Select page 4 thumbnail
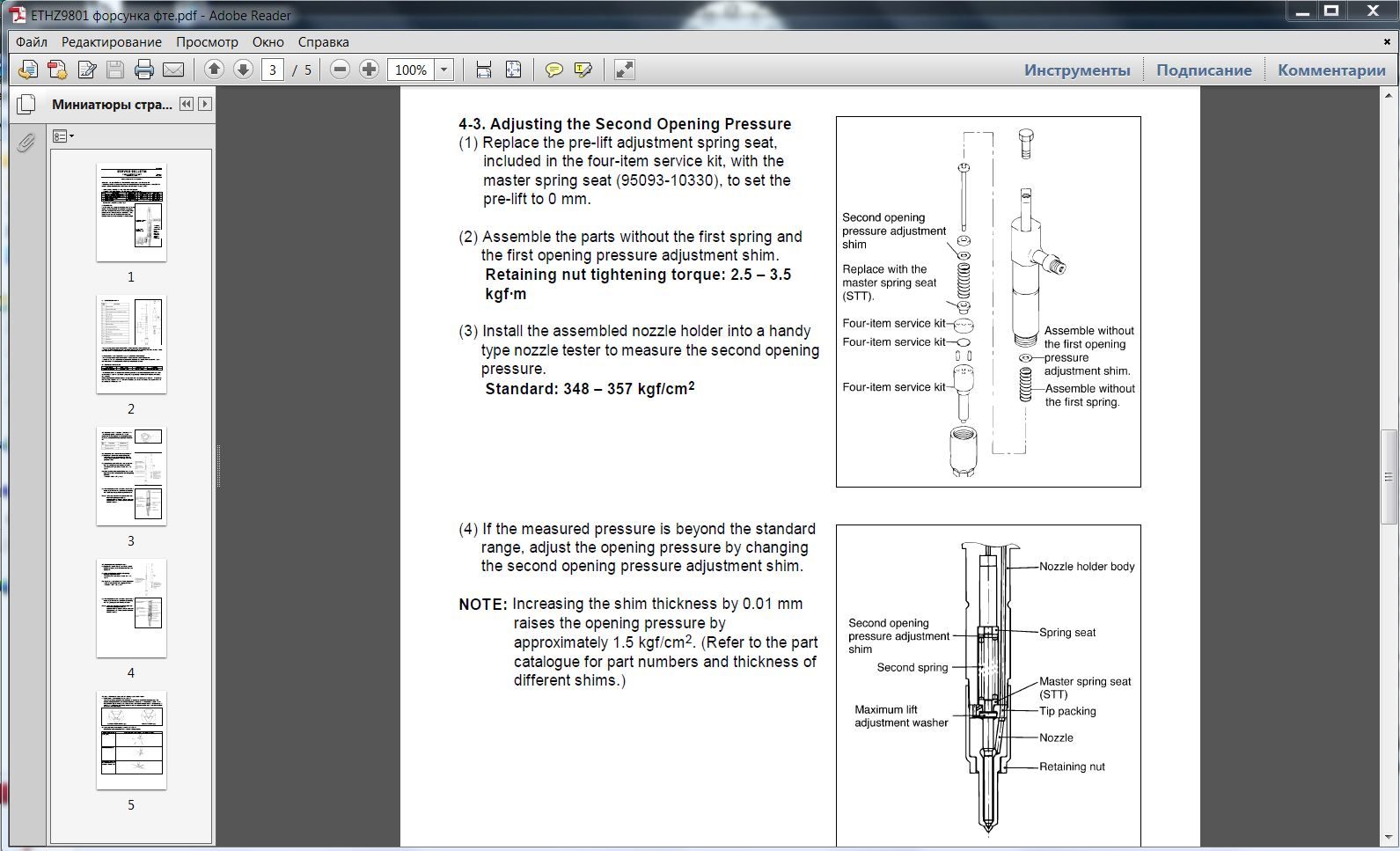The height and width of the screenshot is (851, 1400). (131, 608)
